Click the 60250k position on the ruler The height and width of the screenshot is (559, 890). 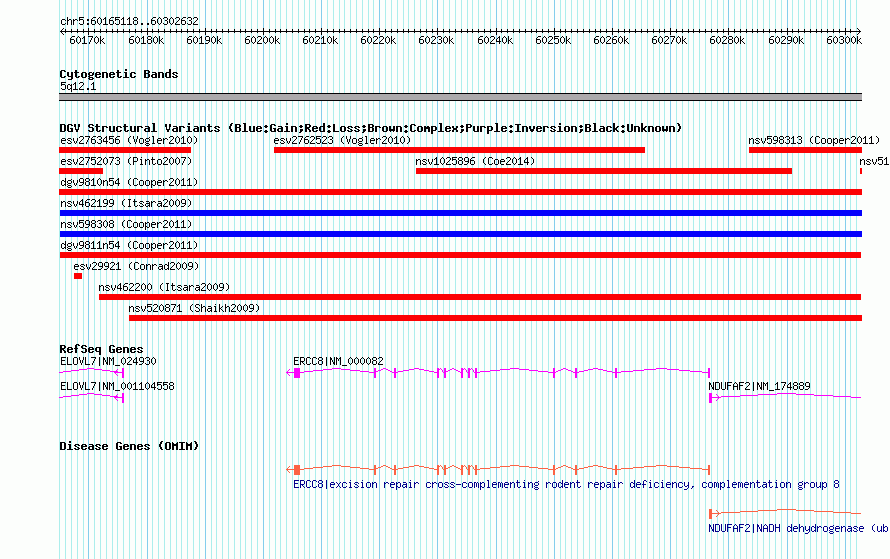[552, 40]
